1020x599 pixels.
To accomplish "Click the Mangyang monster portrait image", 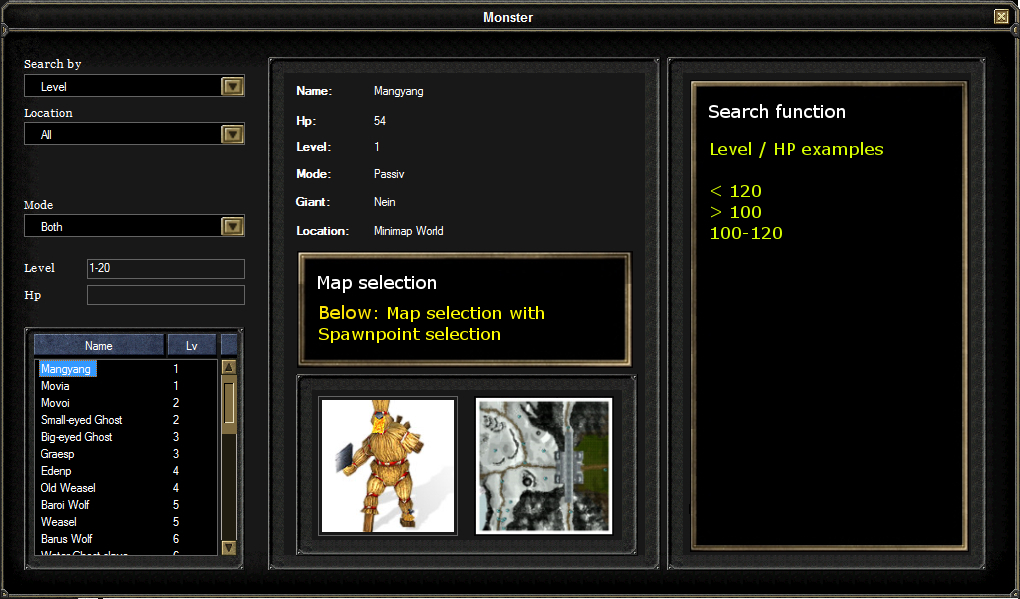I will [388, 466].
